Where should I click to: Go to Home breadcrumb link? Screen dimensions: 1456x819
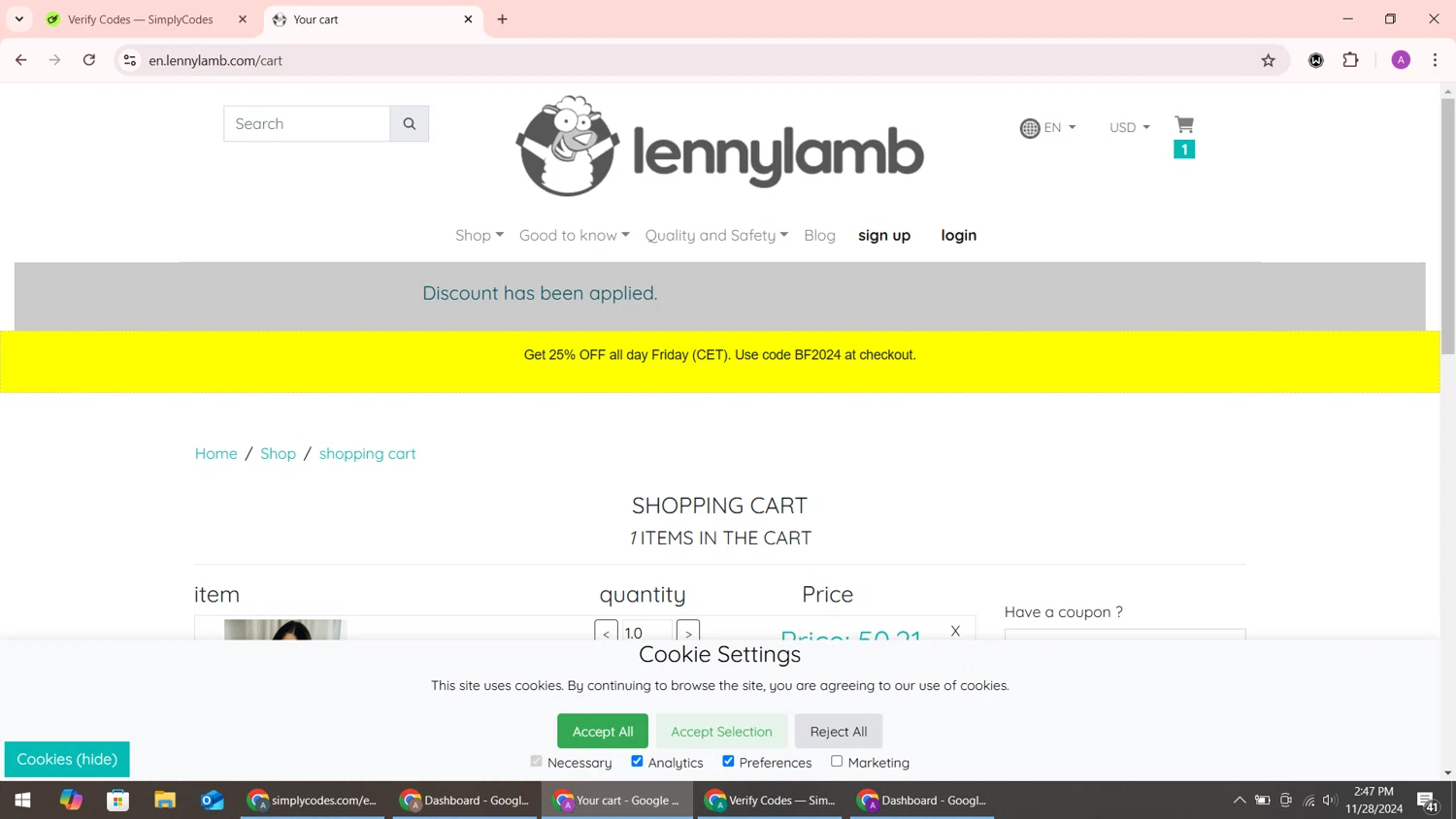click(x=215, y=454)
